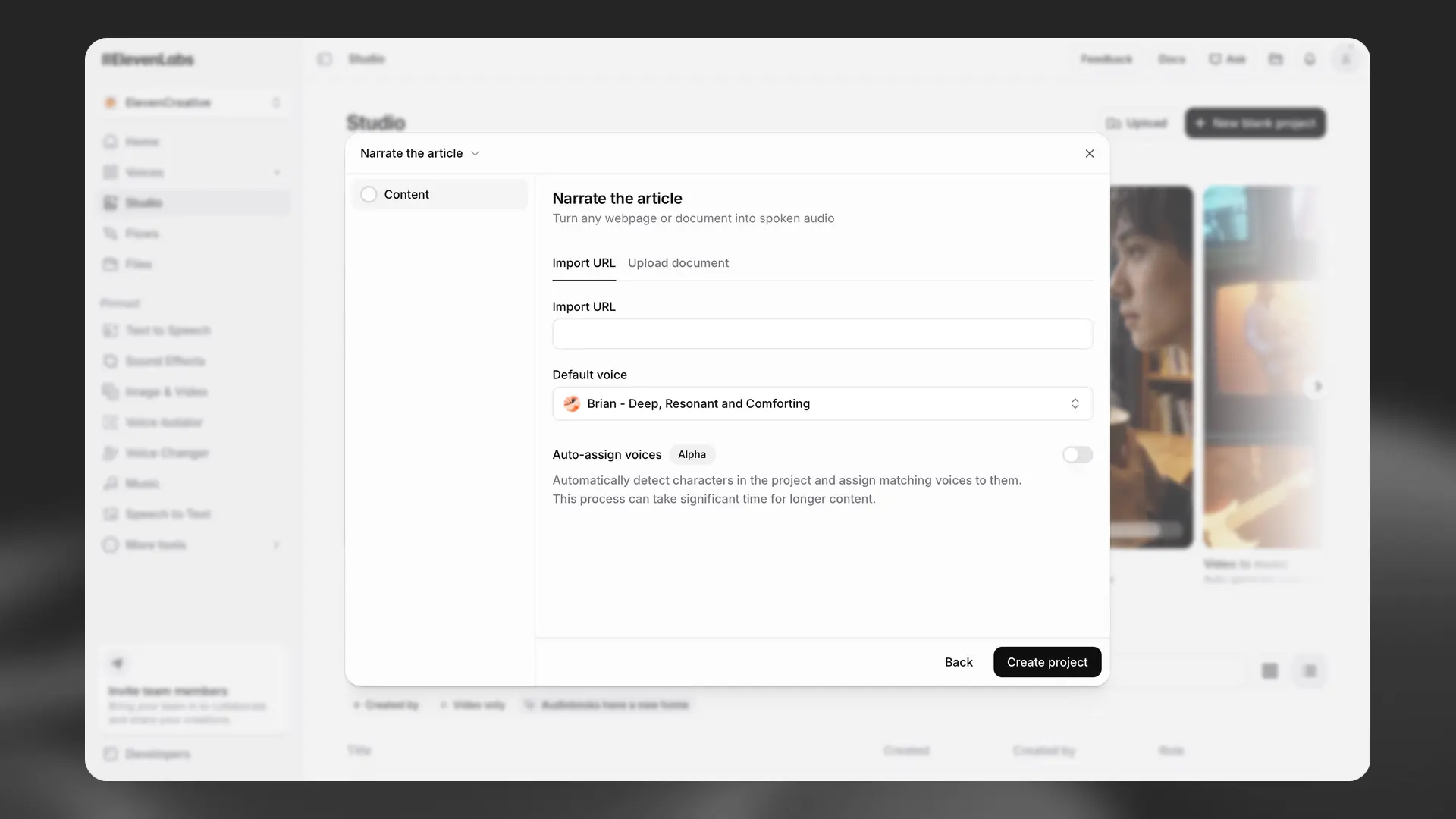The width and height of the screenshot is (1456, 819).
Task: Enable the Auto-assign voices toggle
Action: coord(1077,454)
